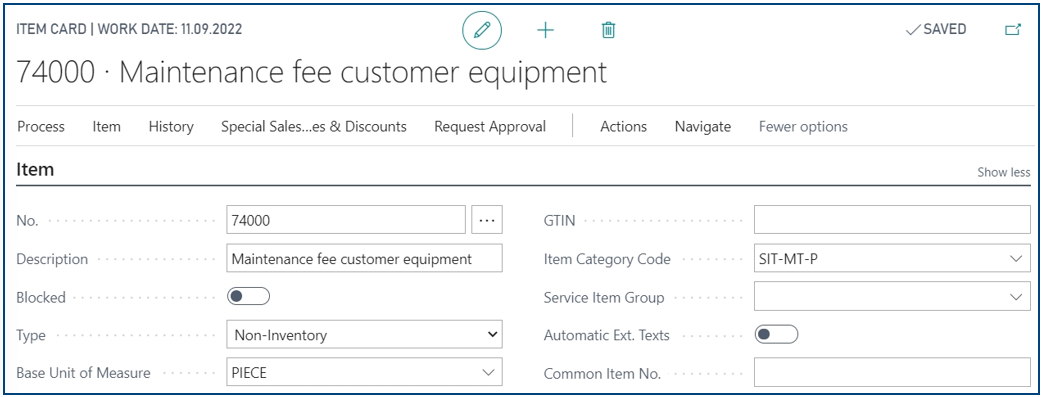Click the plus icon to create new item
Screen dimensions: 1043x397
point(545,30)
